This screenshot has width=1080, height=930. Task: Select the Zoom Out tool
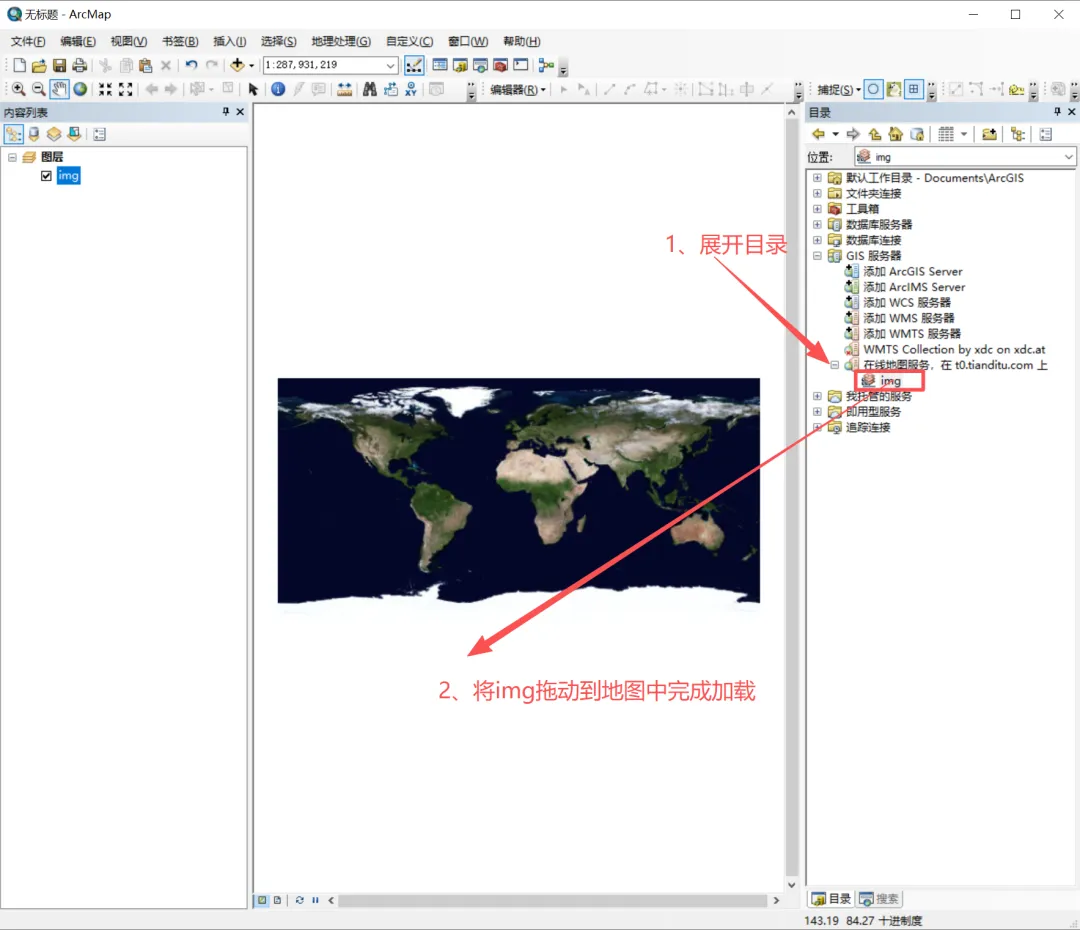coord(39,89)
